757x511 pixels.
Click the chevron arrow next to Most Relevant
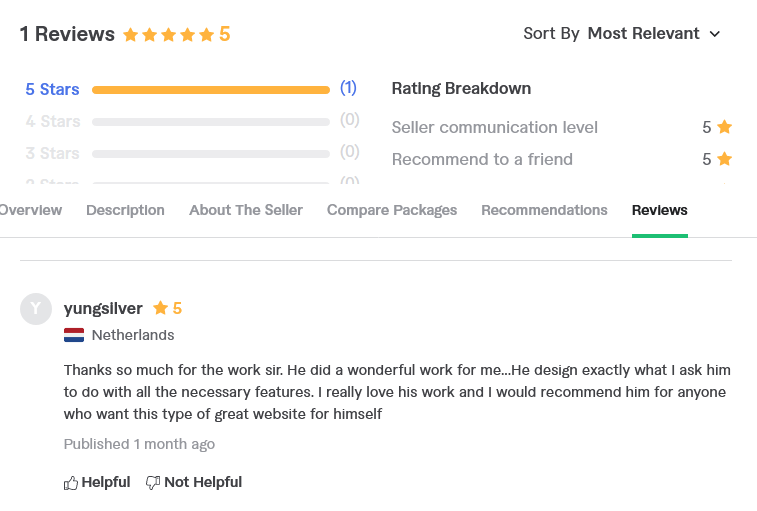[715, 34]
